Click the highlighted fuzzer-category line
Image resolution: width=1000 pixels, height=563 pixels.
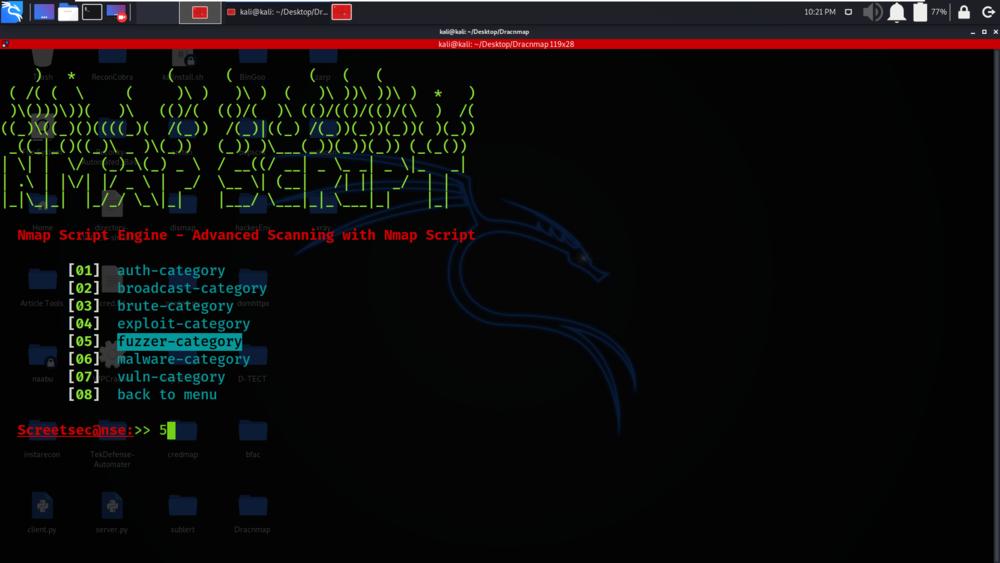pos(180,341)
